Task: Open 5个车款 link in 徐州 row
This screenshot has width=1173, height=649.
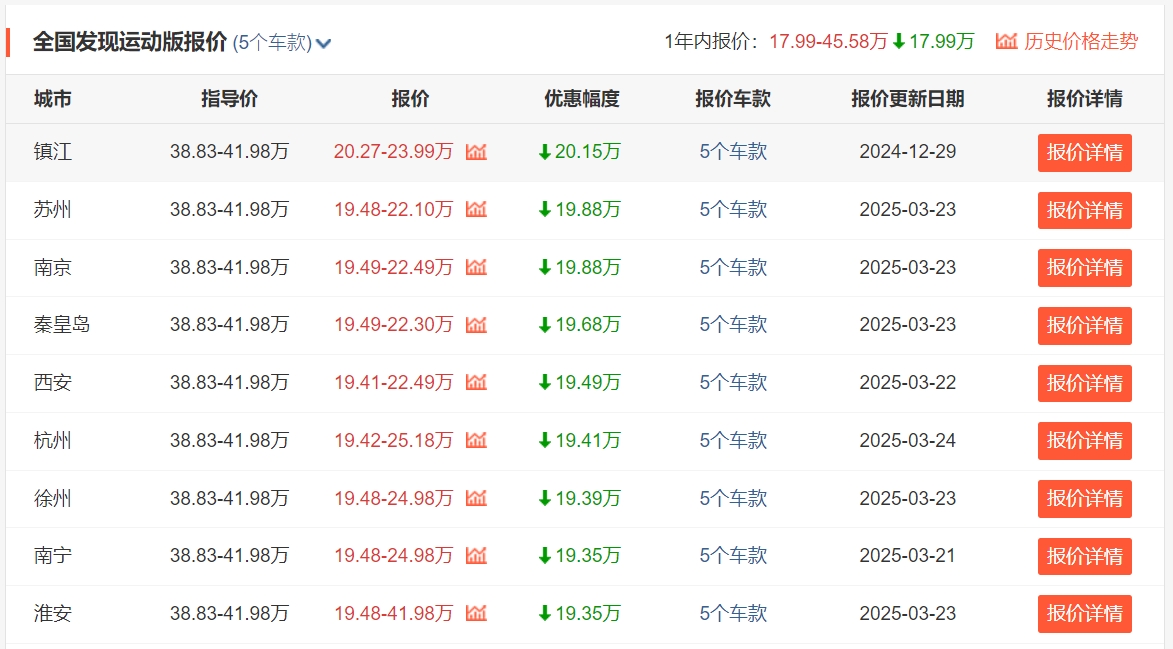Action: [x=733, y=498]
